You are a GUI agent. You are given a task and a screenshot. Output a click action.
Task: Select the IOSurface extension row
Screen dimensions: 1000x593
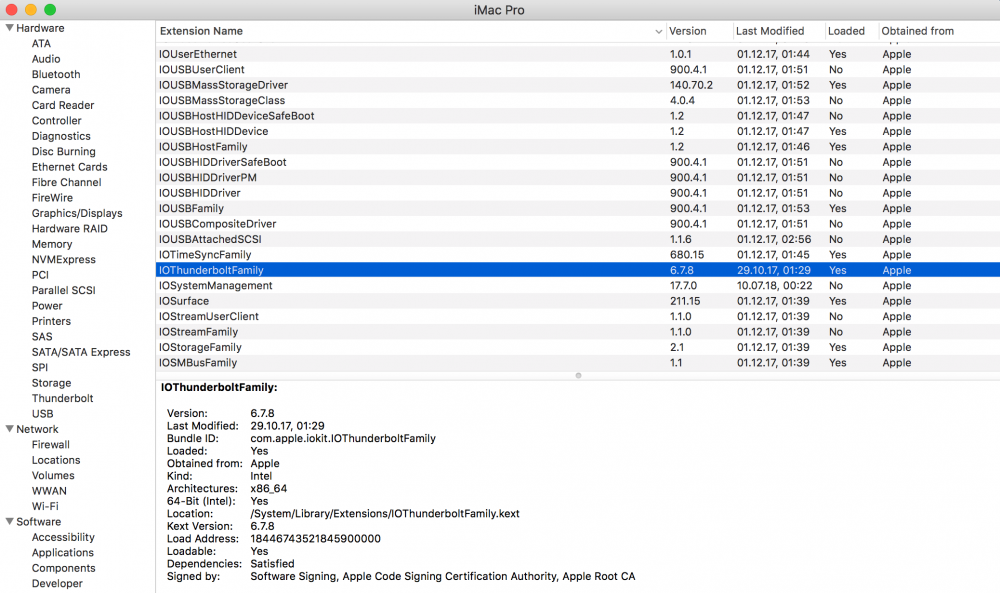[578, 301]
